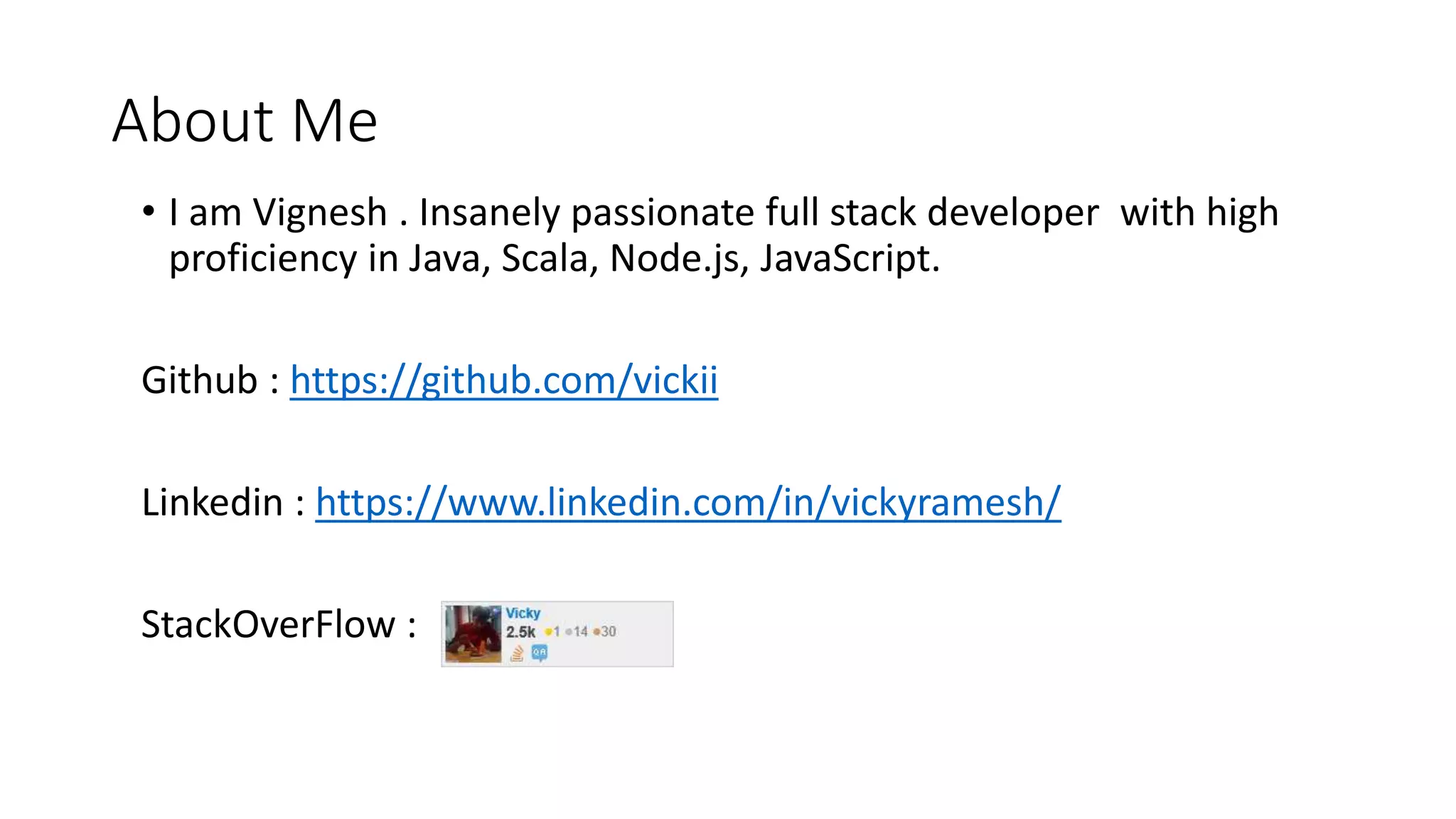Viewport: 1456px width, 819px height.
Task: Click the 2.5k reputation score
Action: pyautogui.click(x=520, y=632)
